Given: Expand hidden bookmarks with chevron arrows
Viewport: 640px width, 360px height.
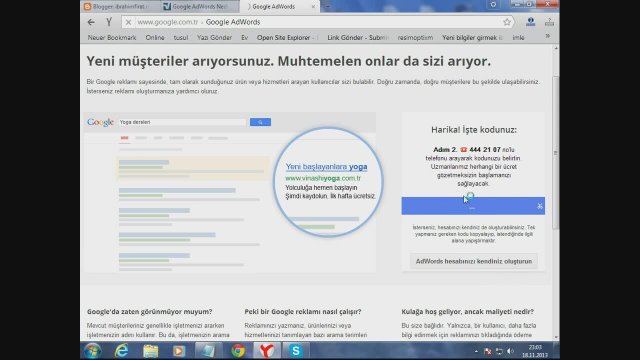Looking at the screenshot, I should (548, 37).
